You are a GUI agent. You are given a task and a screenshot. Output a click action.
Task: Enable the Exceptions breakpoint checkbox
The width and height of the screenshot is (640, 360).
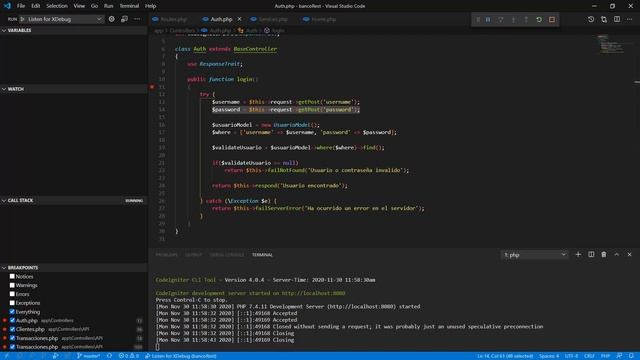pos(12,302)
